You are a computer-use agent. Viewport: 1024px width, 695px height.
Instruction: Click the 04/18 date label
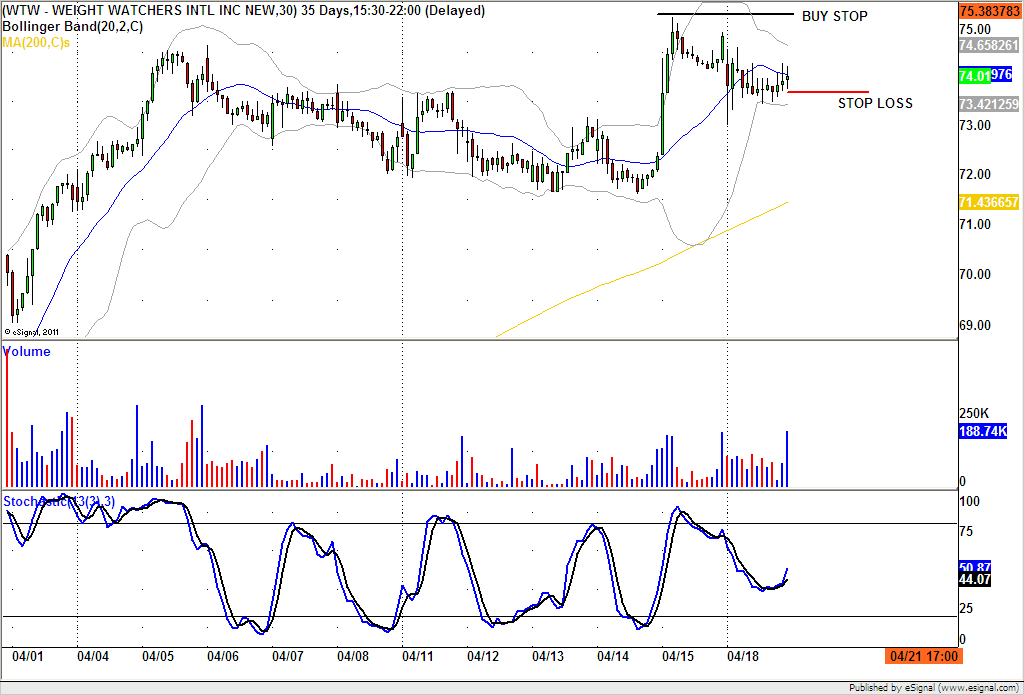click(x=743, y=656)
